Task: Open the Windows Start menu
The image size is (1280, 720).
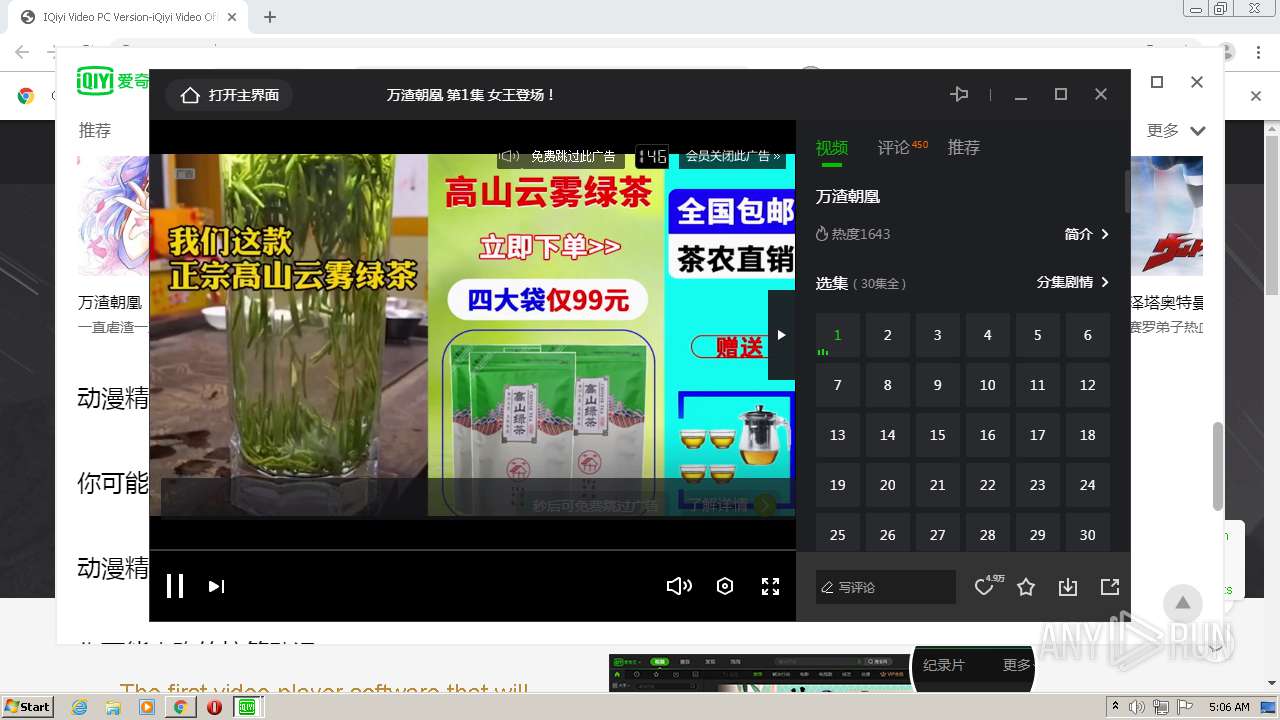Action: 27,706
